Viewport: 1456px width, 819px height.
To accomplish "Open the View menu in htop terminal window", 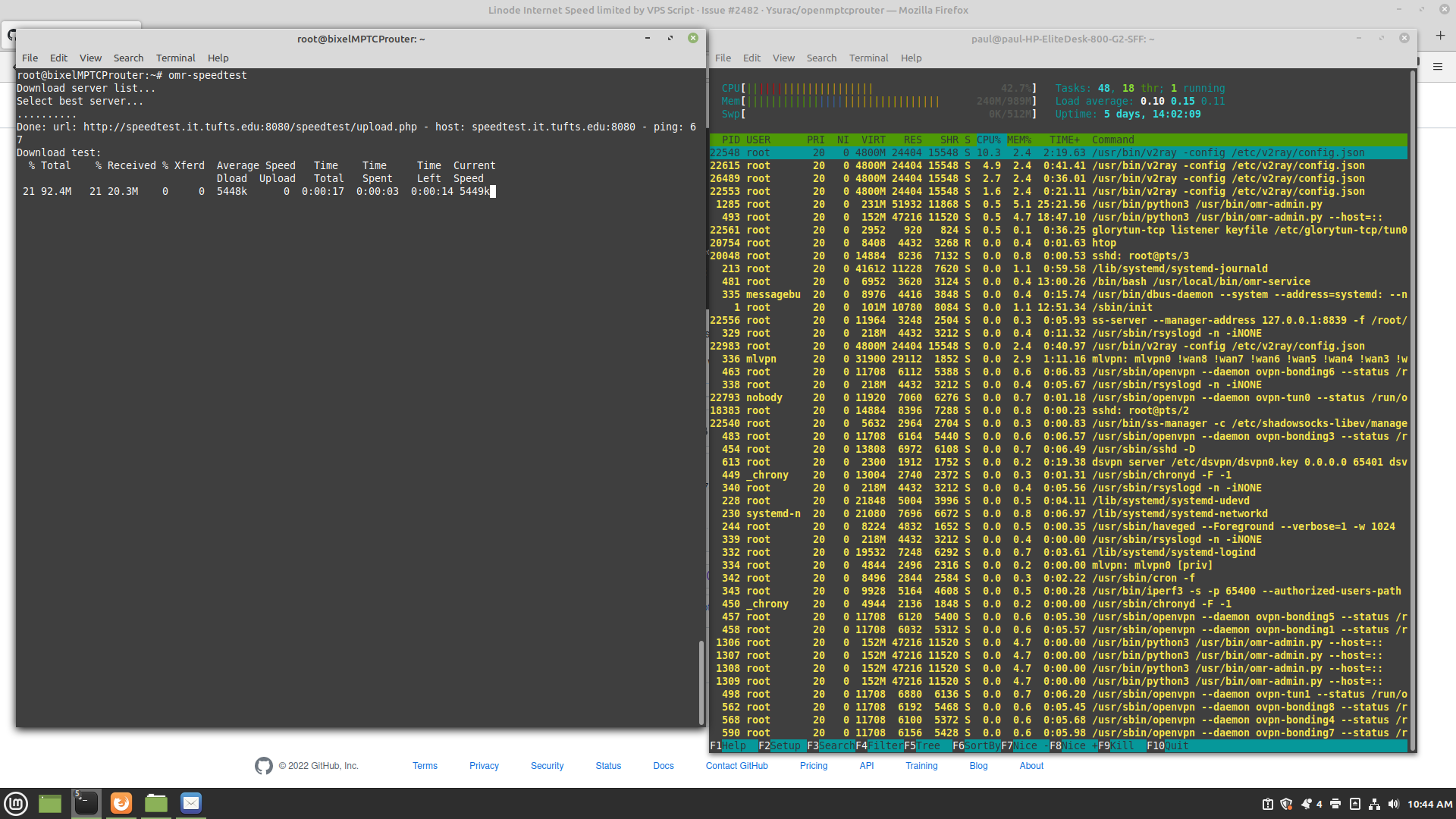I will pyautogui.click(x=783, y=58).
